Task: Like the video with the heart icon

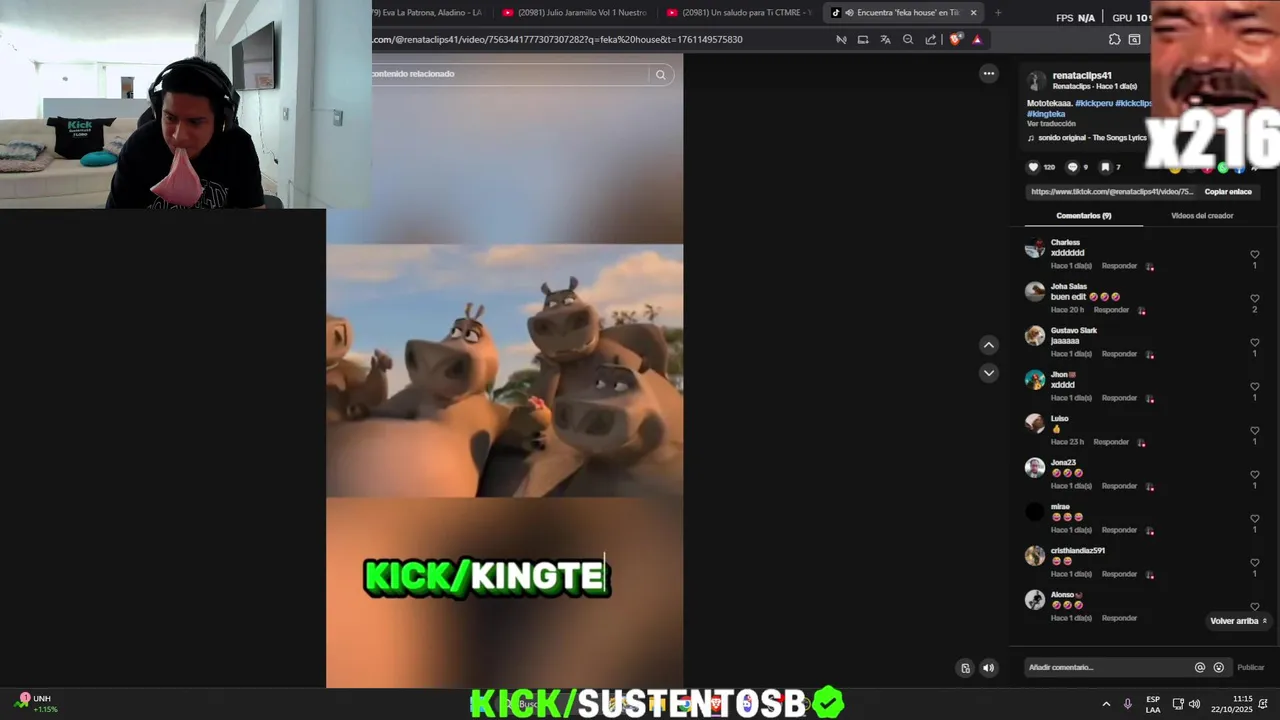Action: [1033, 167]
